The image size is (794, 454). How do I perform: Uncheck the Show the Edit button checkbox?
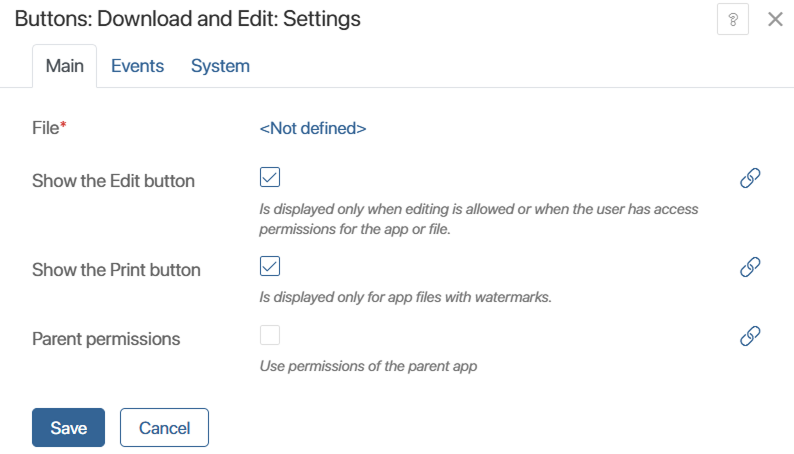pyautogui.click(x=270, y=177)
